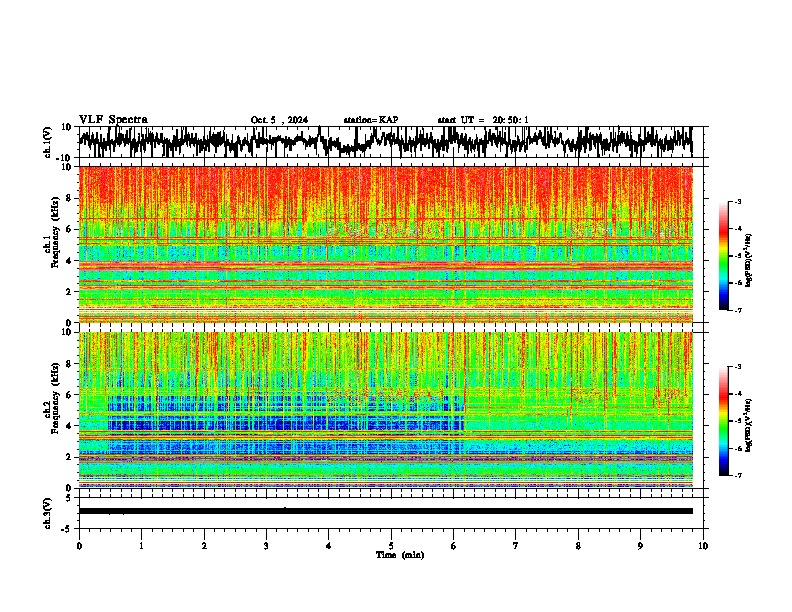Click the ch.2 "Frequency (kHz)" axis label
The height and width of the screenshot is (612, 792).
pos(56,398)
